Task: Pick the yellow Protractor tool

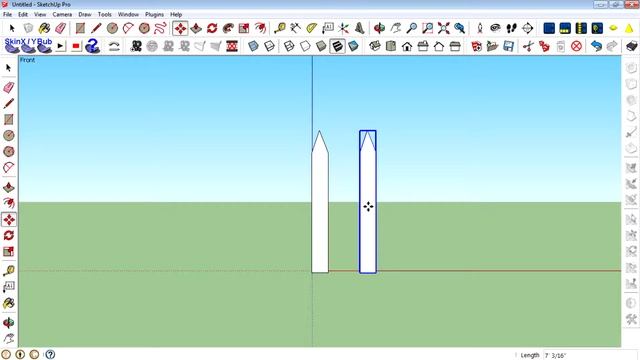Action: click(x=311, y=28)
